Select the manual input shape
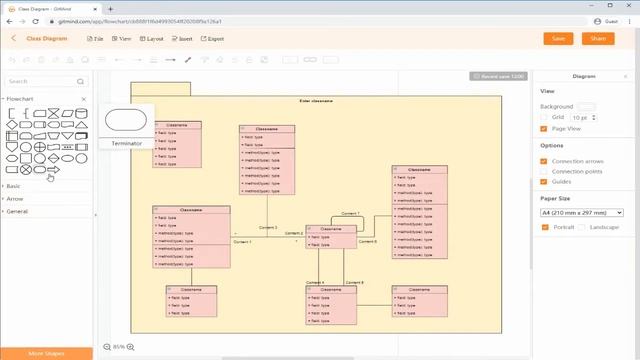640x360 pixels. coord(40,136)
